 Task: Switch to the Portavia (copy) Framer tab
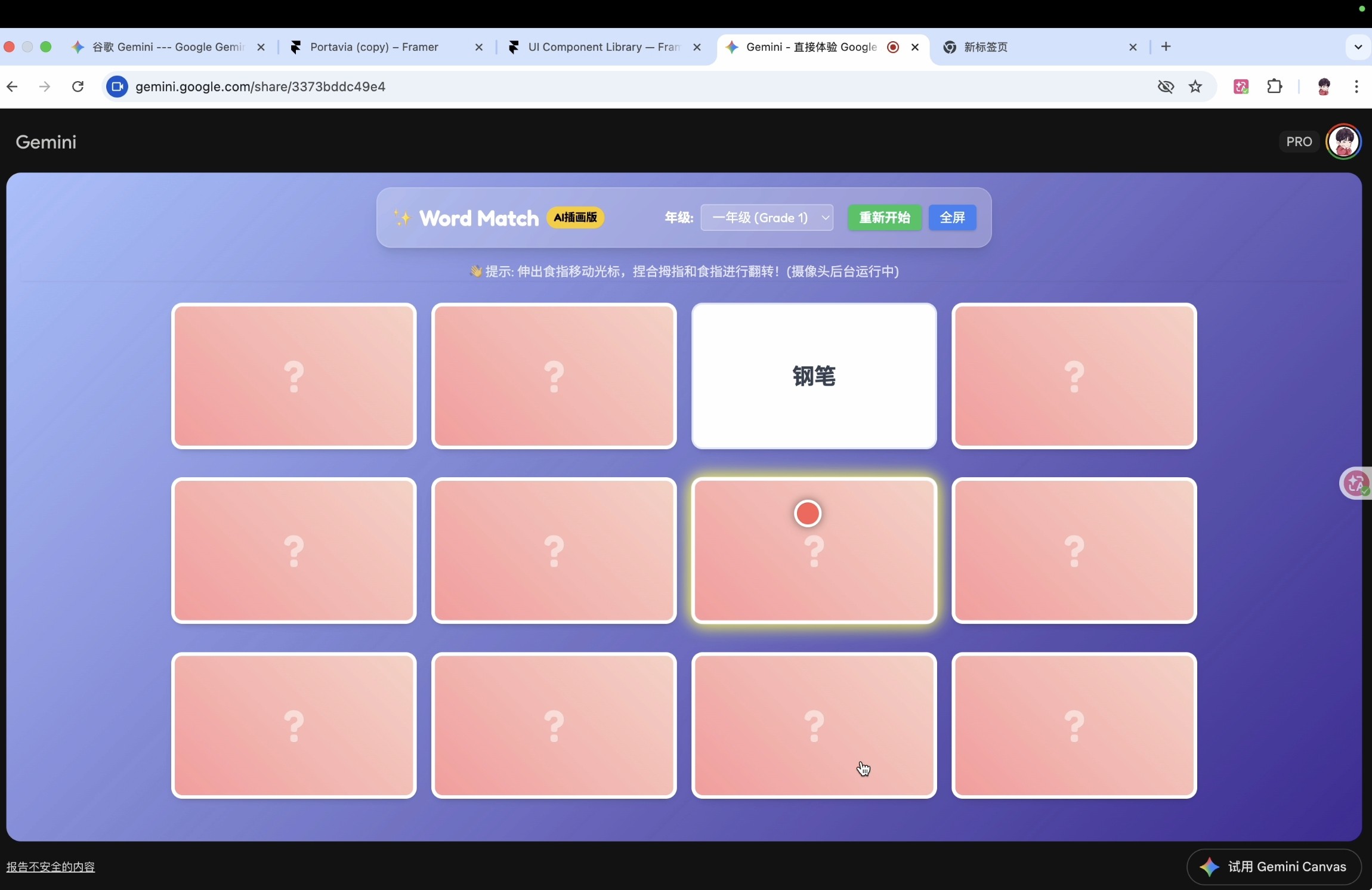(x=374, y=47)
